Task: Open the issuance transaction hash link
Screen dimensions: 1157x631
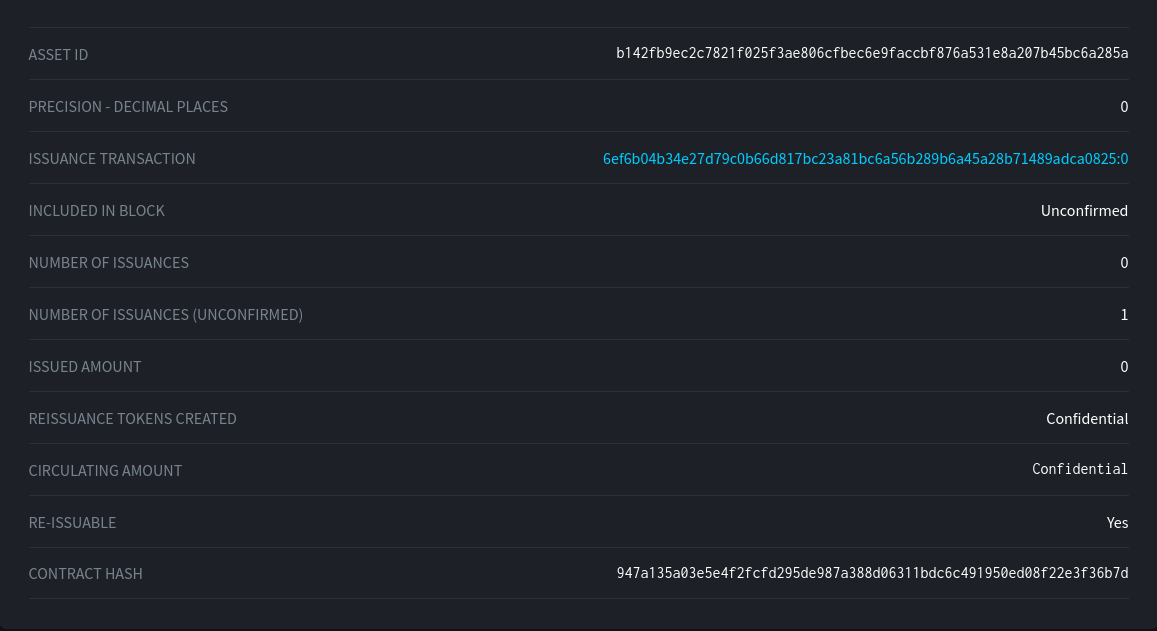Action: [x=865, y=159]
